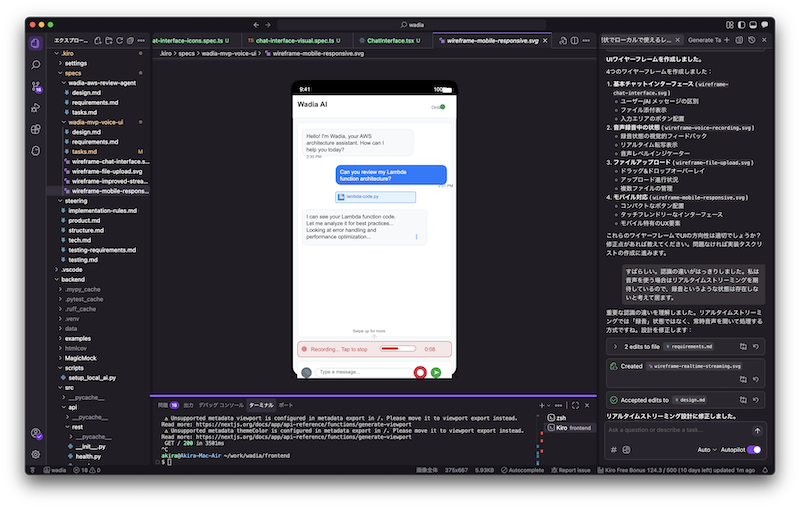Add context with the hash icon

point(614,450)
